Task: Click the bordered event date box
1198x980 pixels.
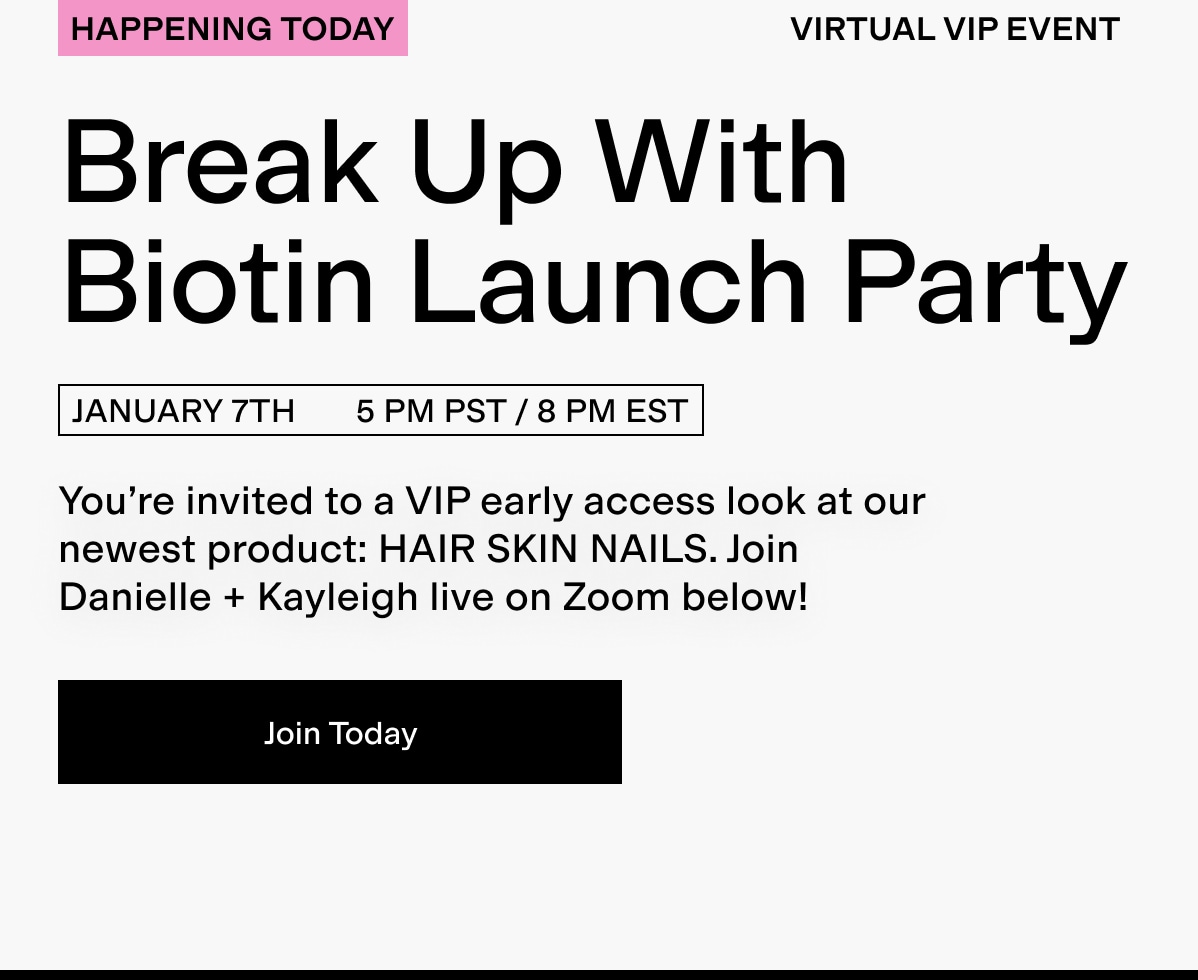Action: click(x=381, y=410)
